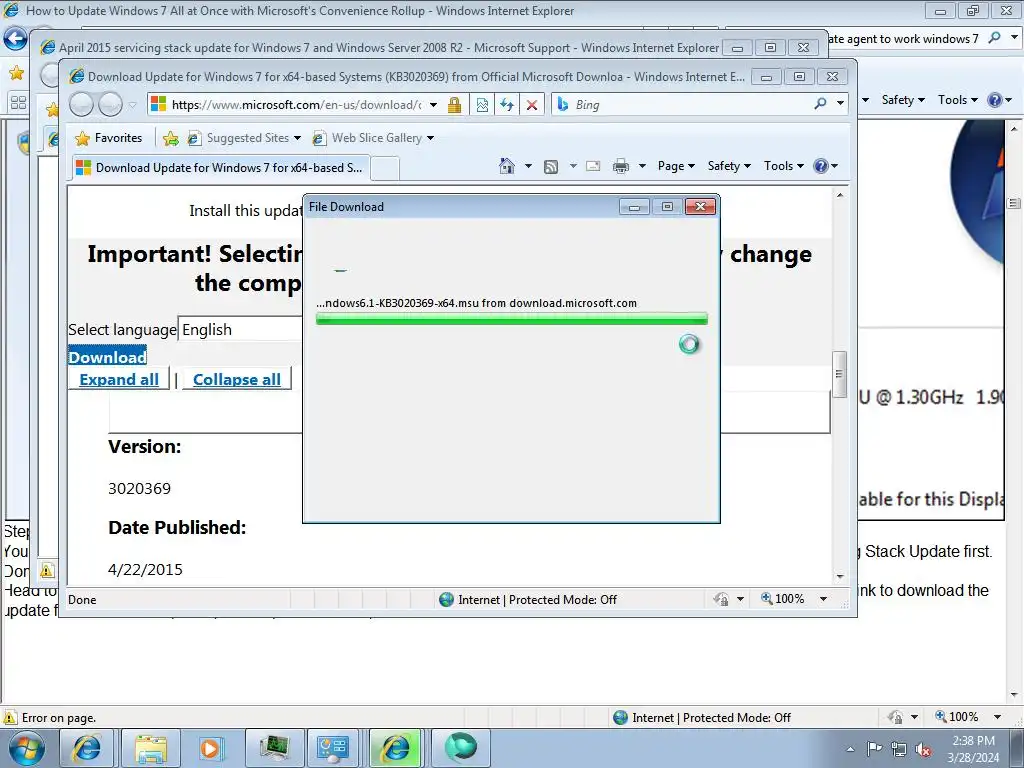
Task: Click the security lock icon in the address bar
Action: pos(455,104)
